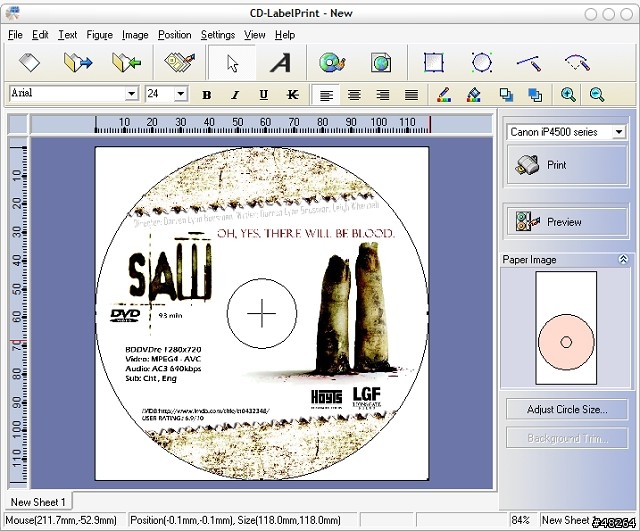
Task: Click the disc center hole crosshair
Action: tap(262, 313)
